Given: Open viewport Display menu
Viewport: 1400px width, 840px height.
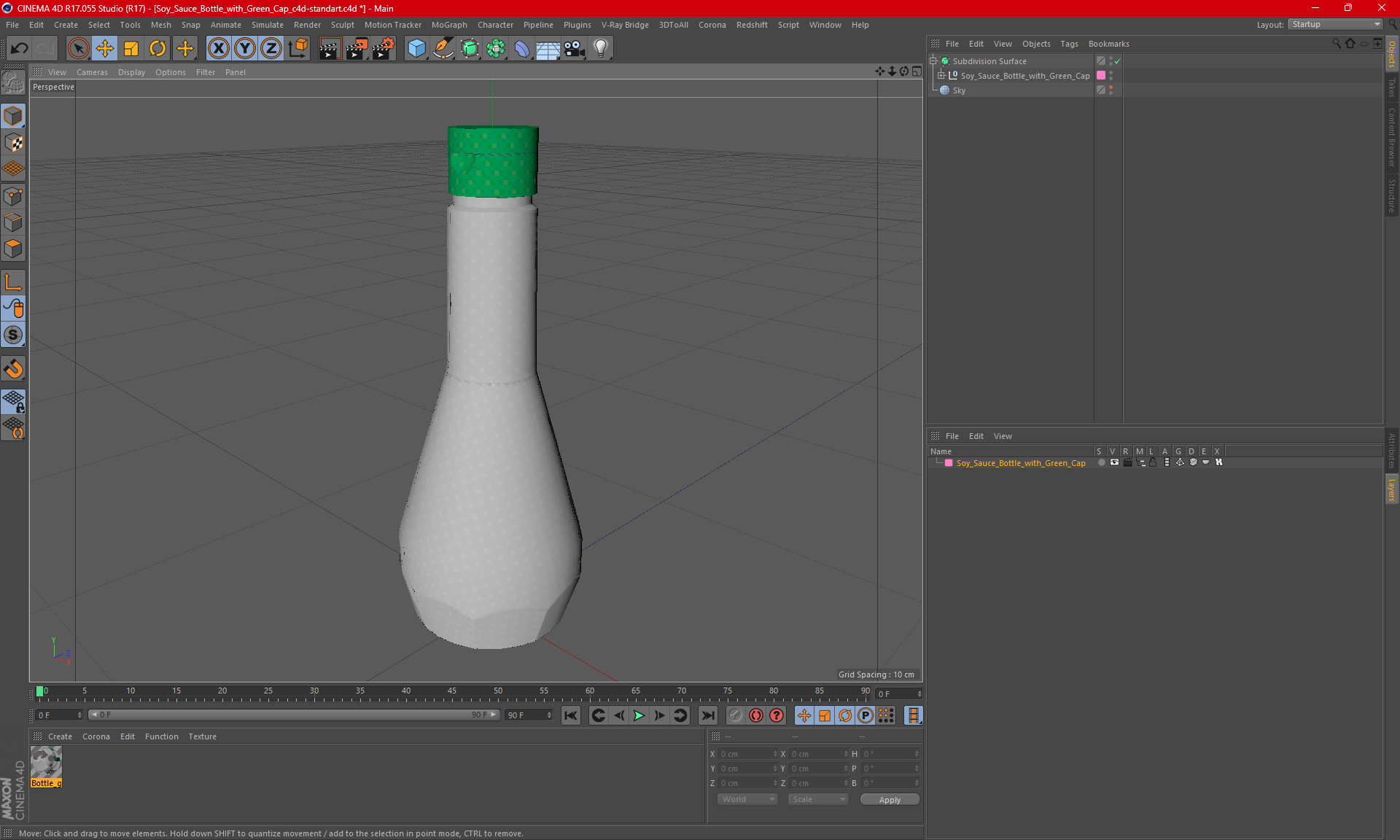Looking at the screenshot, I should point(131,72).
